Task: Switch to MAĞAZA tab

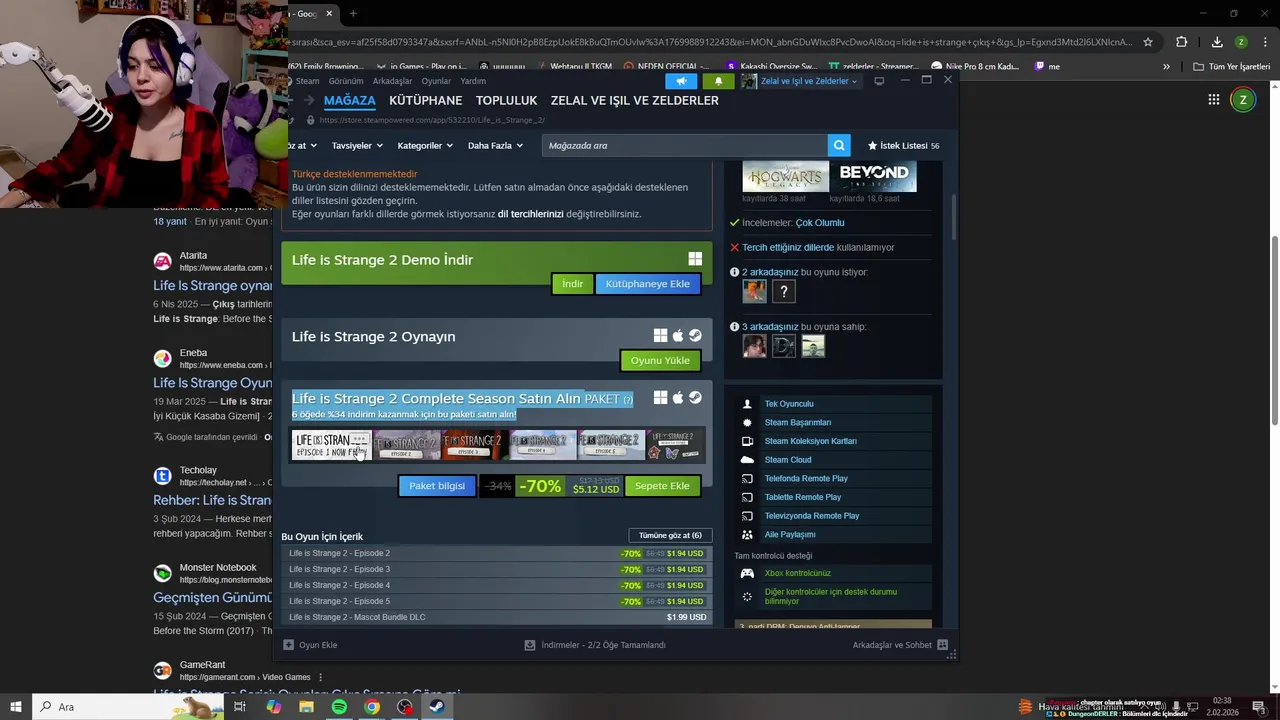Action: [x=349, y=100]
